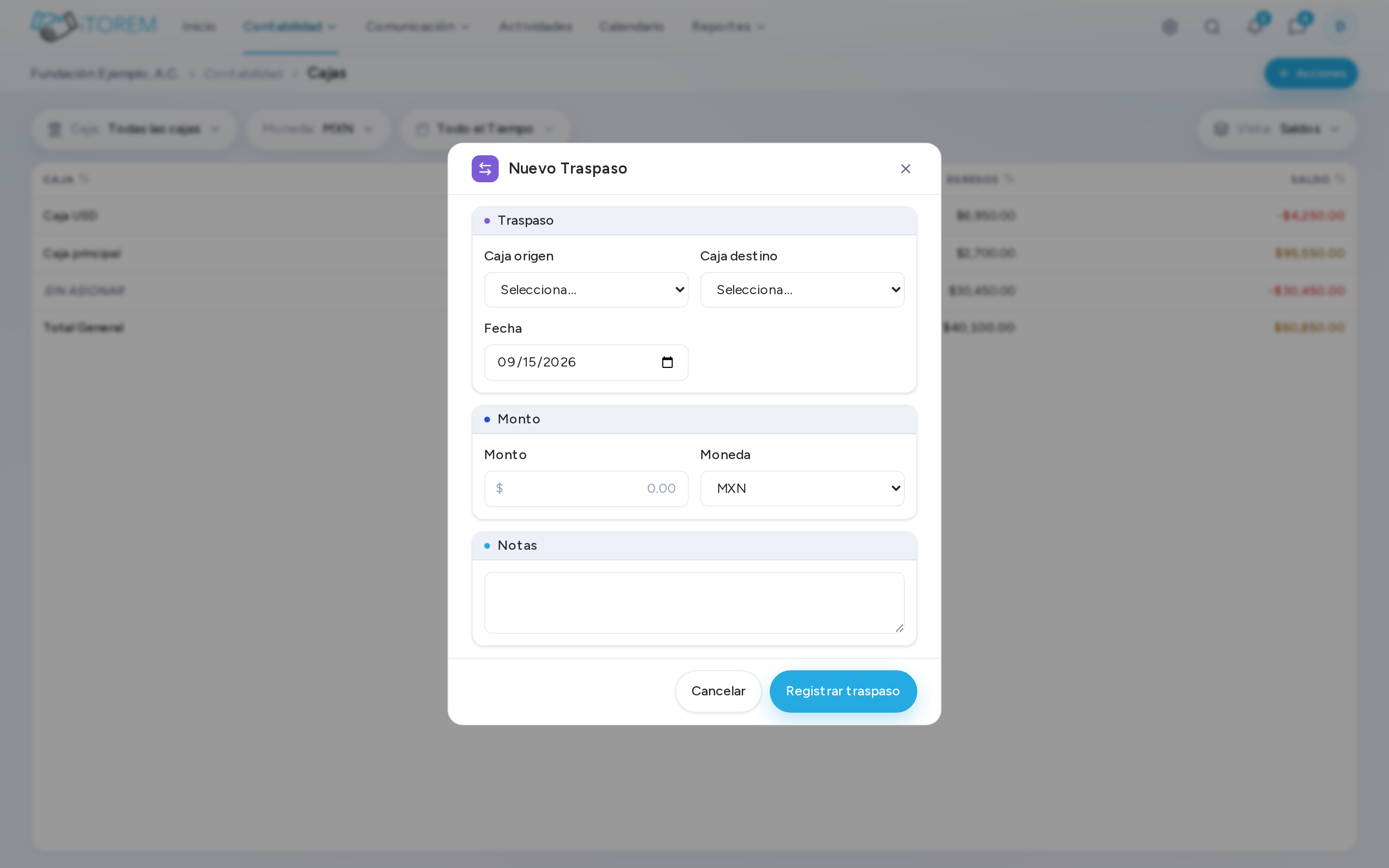The image size is (1389, 868).
Task: Open the Vista: Saldos dropdown
Action: tap(1277, 129)
